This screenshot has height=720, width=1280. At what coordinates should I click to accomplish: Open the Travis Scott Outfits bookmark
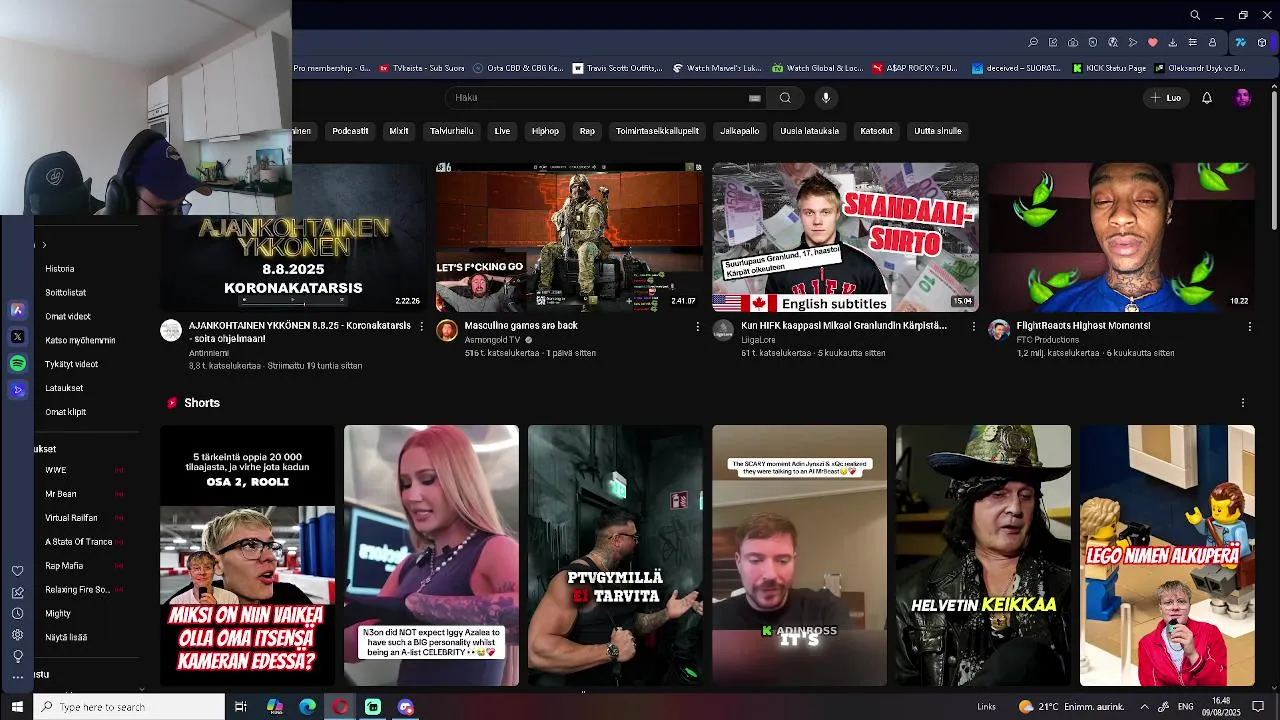[617, 68]
